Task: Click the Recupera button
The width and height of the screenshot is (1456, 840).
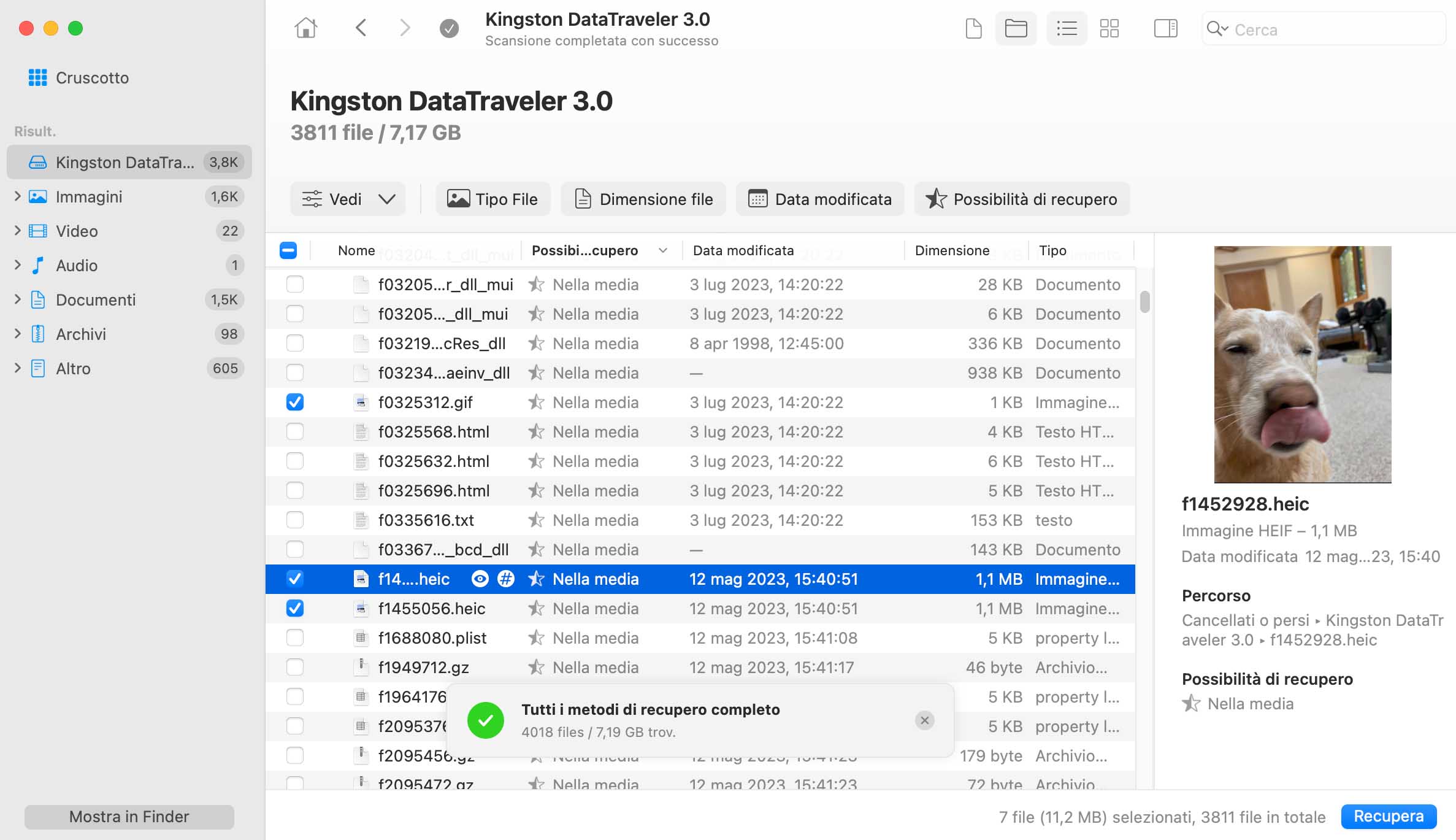Action: click(x=1389, y=817)
